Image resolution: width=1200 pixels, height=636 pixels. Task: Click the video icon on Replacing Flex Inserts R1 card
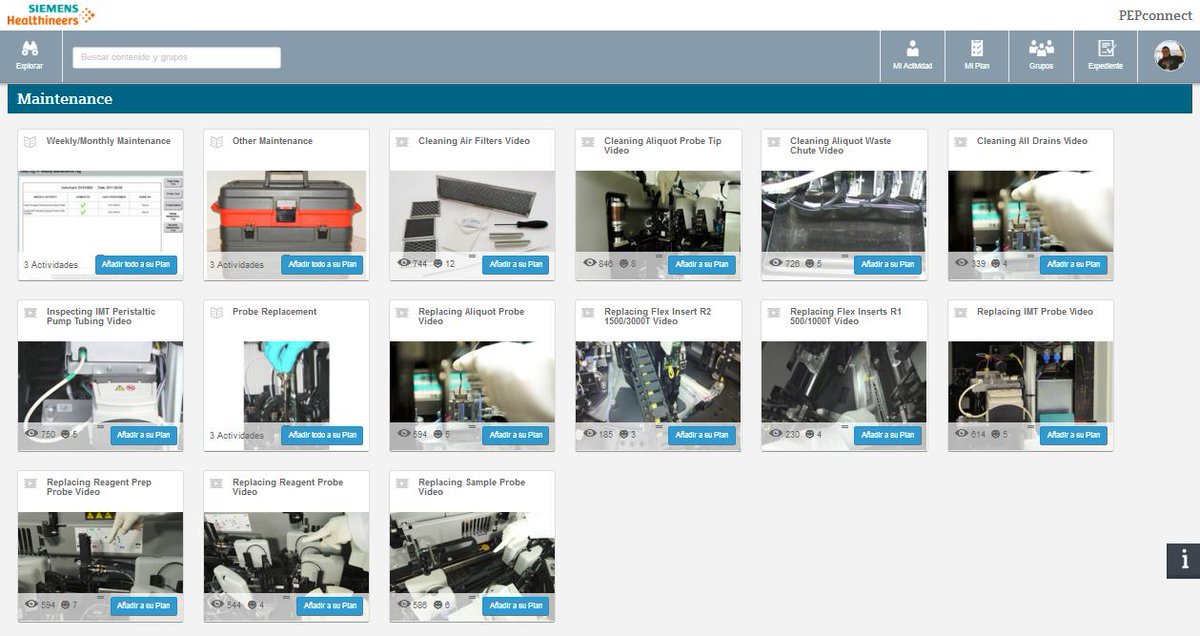[x=774, y=313]
